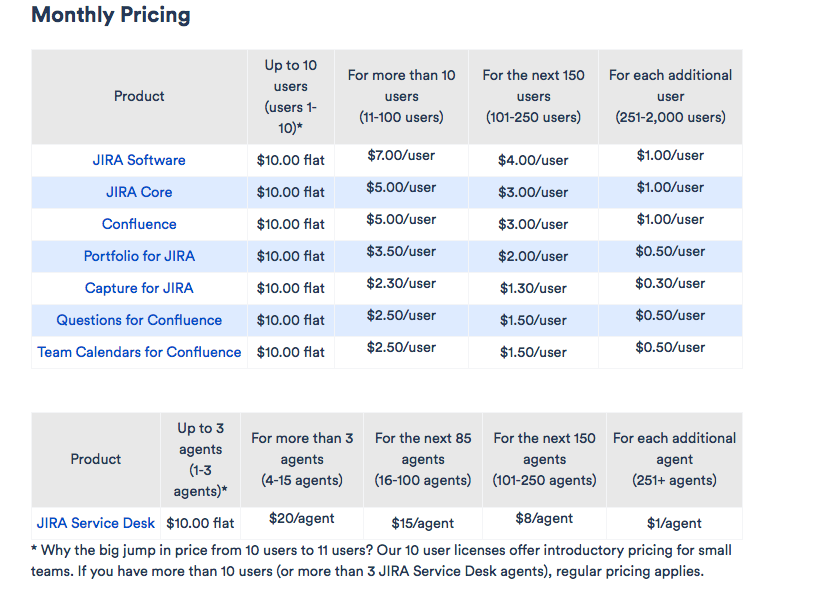This screenshot has width=815, height=595.
Task: Open the Confluence product link
Action: (x=139, y=224)
